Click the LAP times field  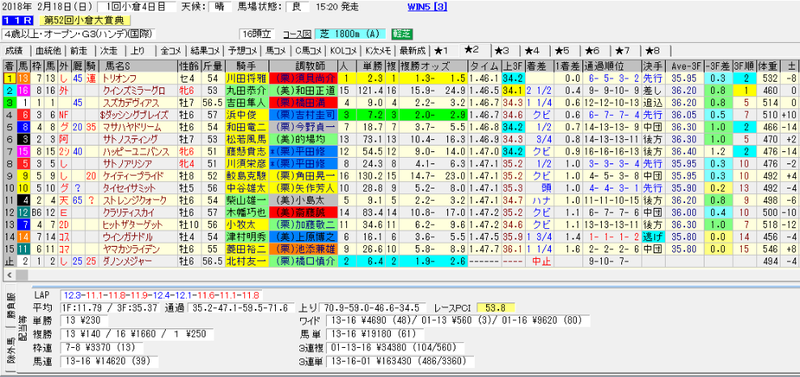[161, 295]
